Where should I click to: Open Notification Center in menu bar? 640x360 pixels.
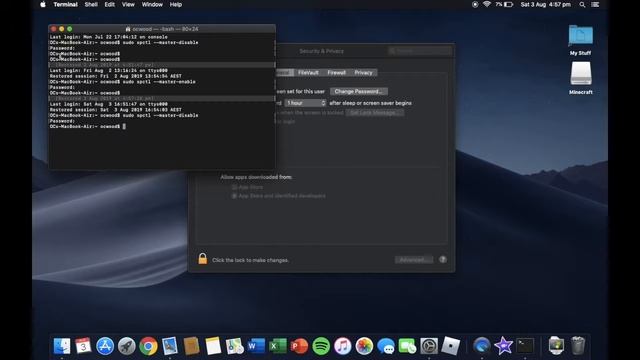596,4
